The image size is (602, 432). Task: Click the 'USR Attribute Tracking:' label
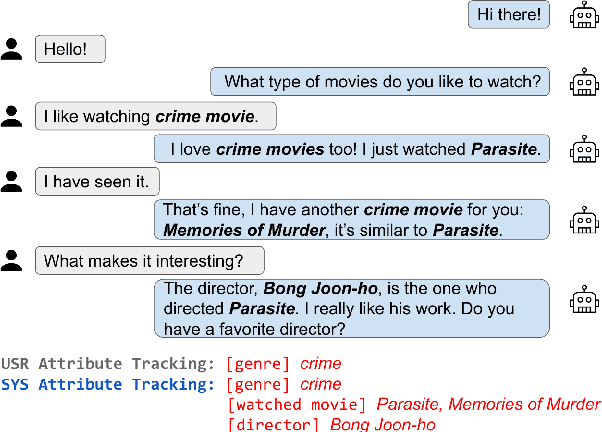point(108,363)
